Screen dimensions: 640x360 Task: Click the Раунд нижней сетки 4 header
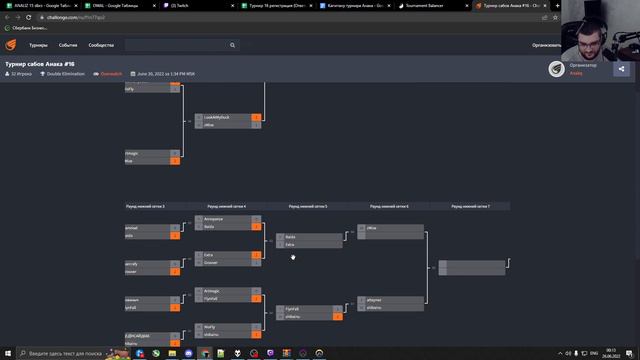[x=227, y=207]
